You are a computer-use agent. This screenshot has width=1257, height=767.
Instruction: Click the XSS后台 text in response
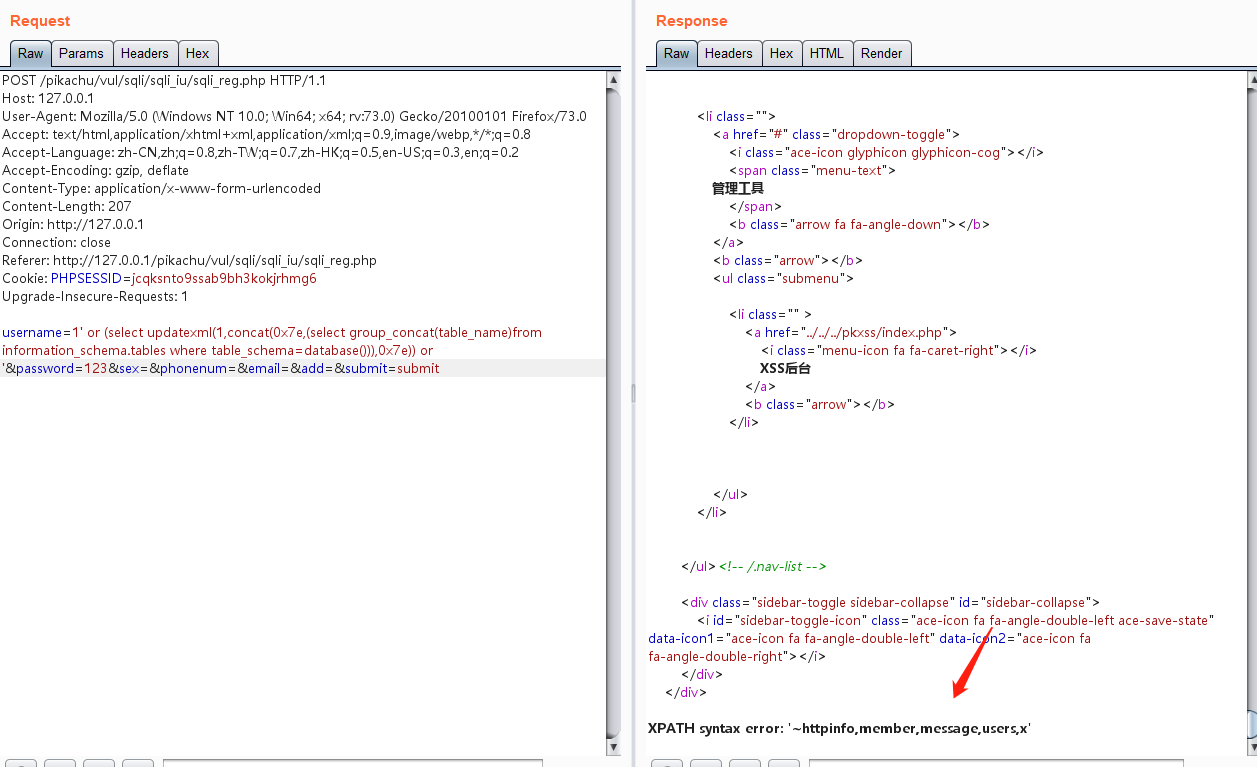coord(785,368)
